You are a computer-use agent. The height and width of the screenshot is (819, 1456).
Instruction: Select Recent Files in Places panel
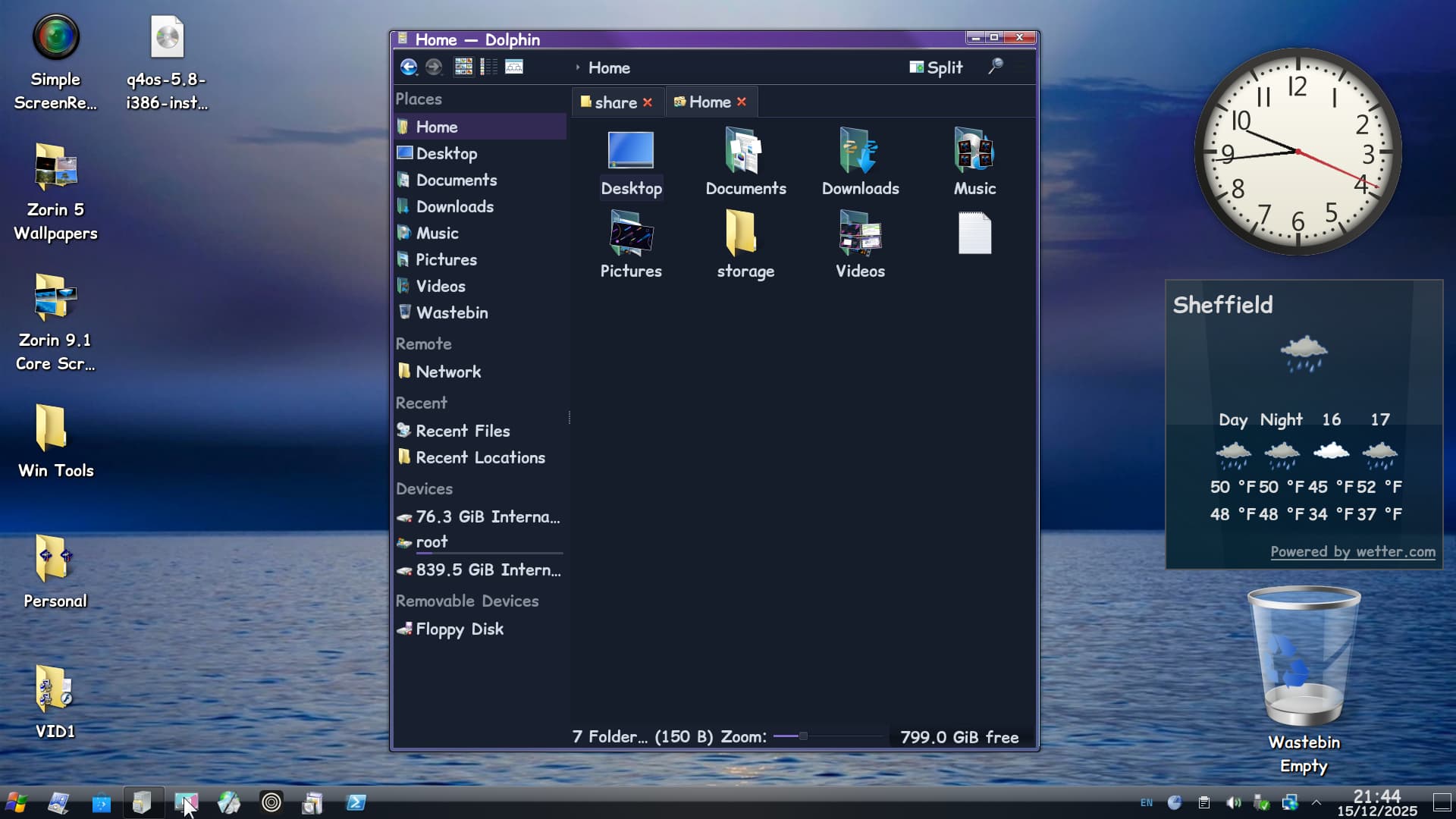tap(463, 431)
